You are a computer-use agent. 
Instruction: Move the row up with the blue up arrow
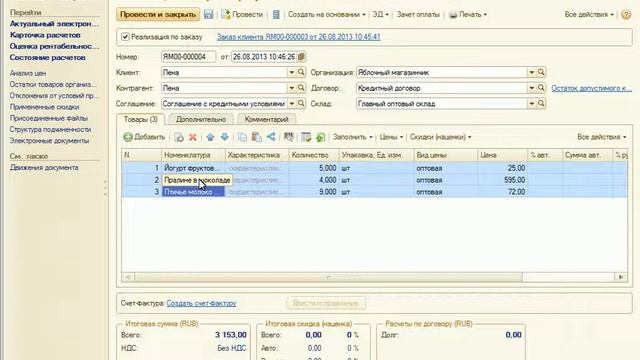point(210,137)
